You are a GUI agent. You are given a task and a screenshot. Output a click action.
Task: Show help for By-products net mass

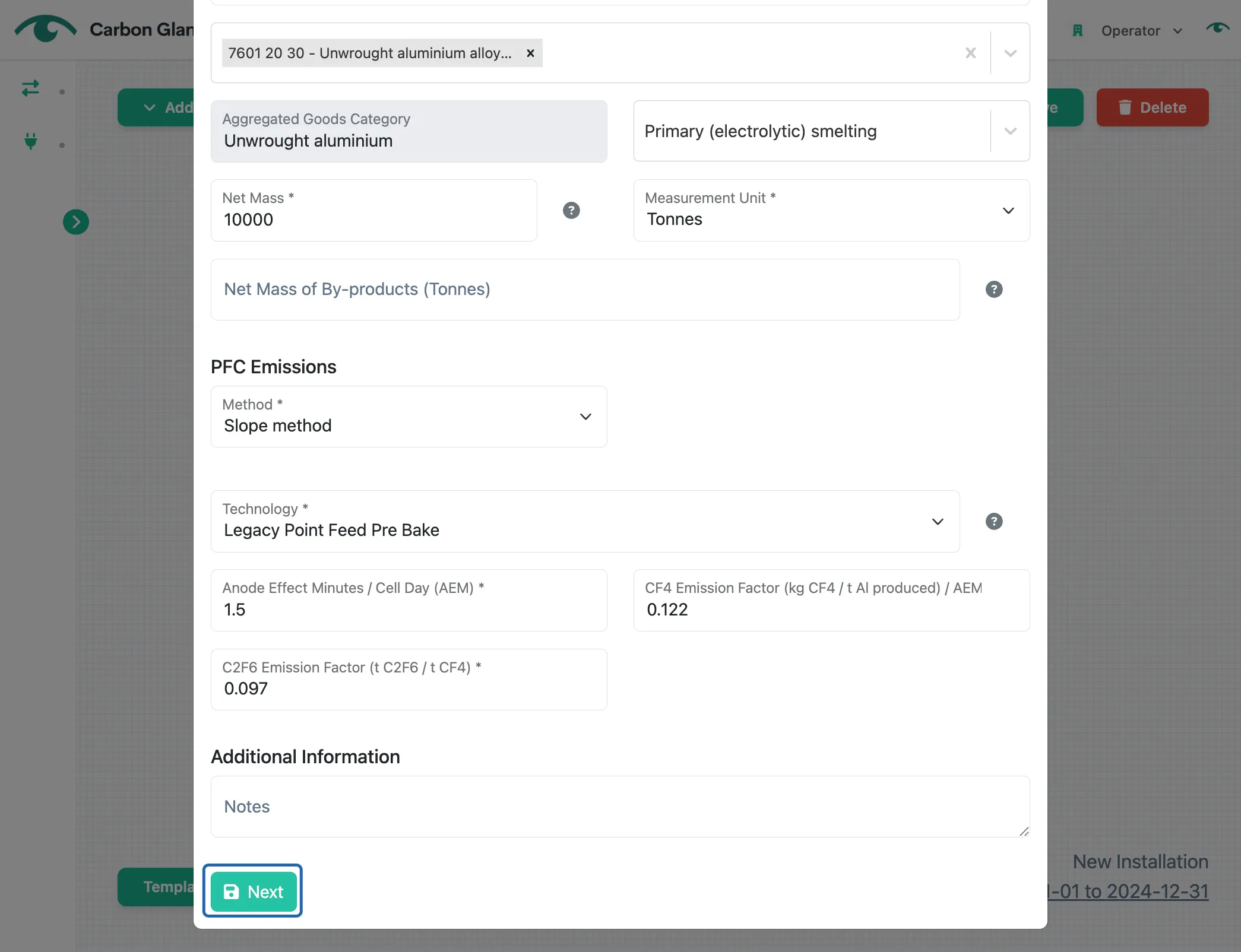(x=994, y=290)
